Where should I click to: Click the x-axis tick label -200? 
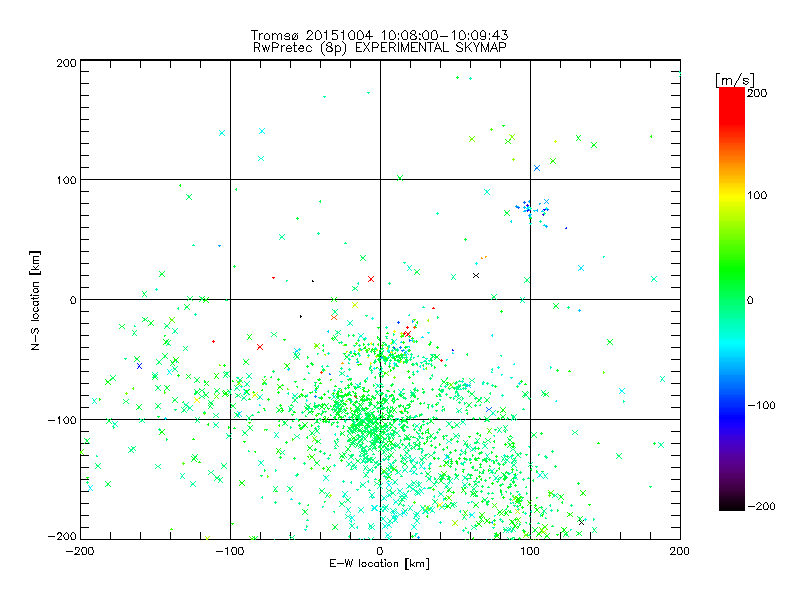(80, 552)
